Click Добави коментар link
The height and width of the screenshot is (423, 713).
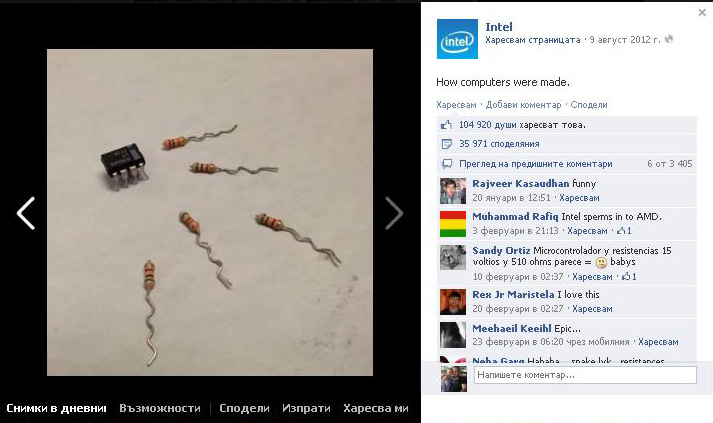(523, 105)
